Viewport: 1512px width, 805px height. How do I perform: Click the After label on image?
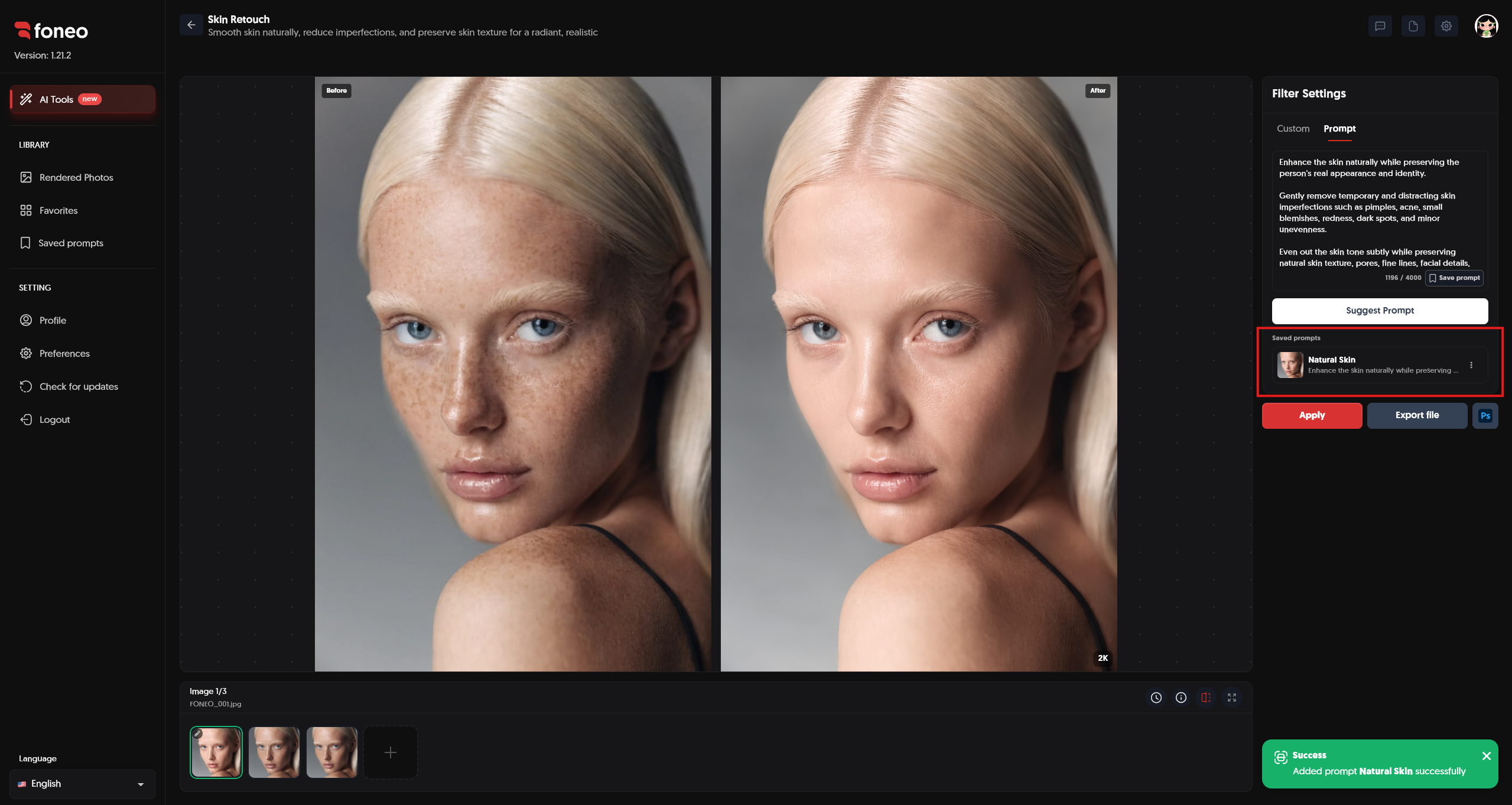1098,90
